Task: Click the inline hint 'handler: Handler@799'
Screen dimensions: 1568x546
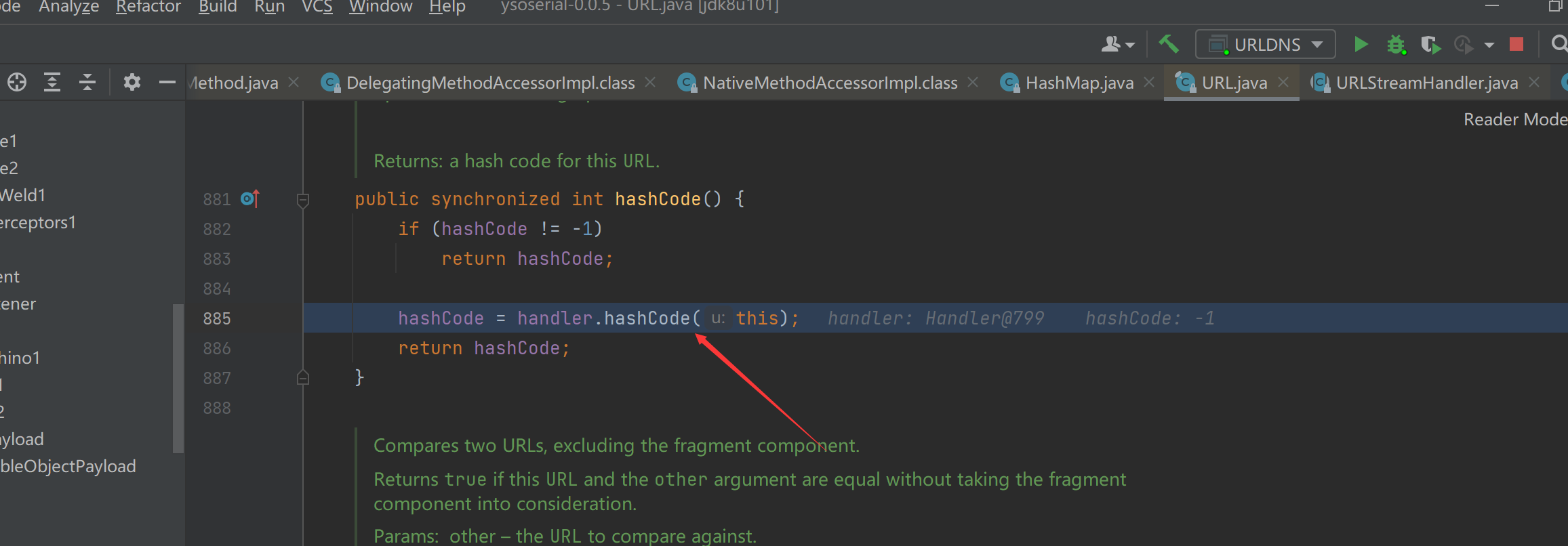Action: tap(936, 318)
